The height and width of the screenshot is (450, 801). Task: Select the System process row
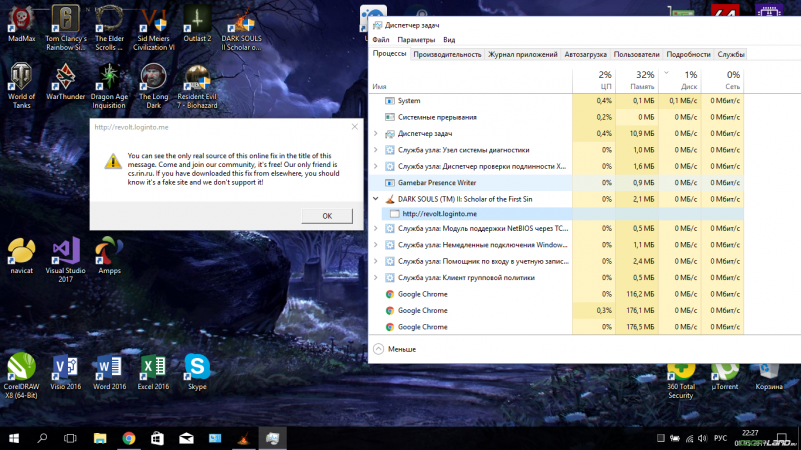556,101
